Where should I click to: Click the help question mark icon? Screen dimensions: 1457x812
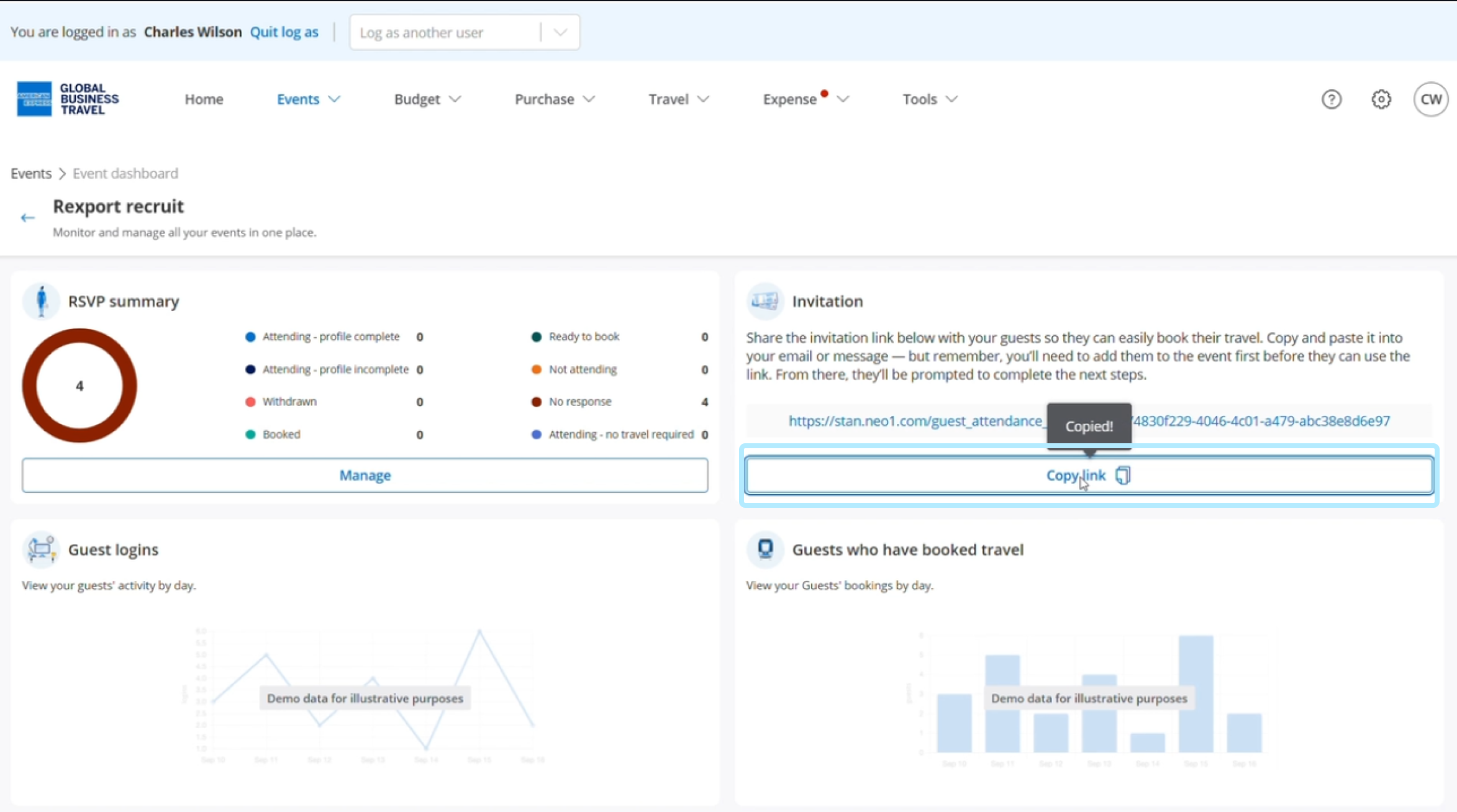click(x=1331, y=99)
